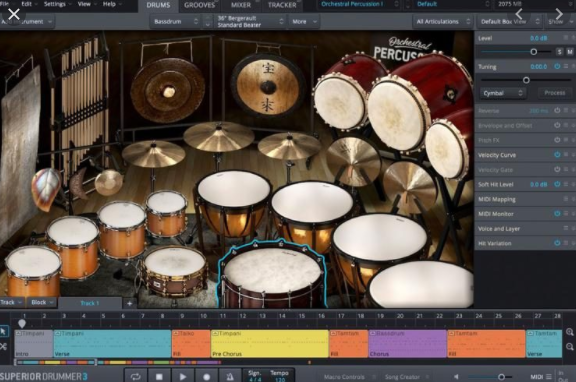Open the Cymbal tuning type dropdown
This screenshot has height=382, width=576.
point(503,93)
